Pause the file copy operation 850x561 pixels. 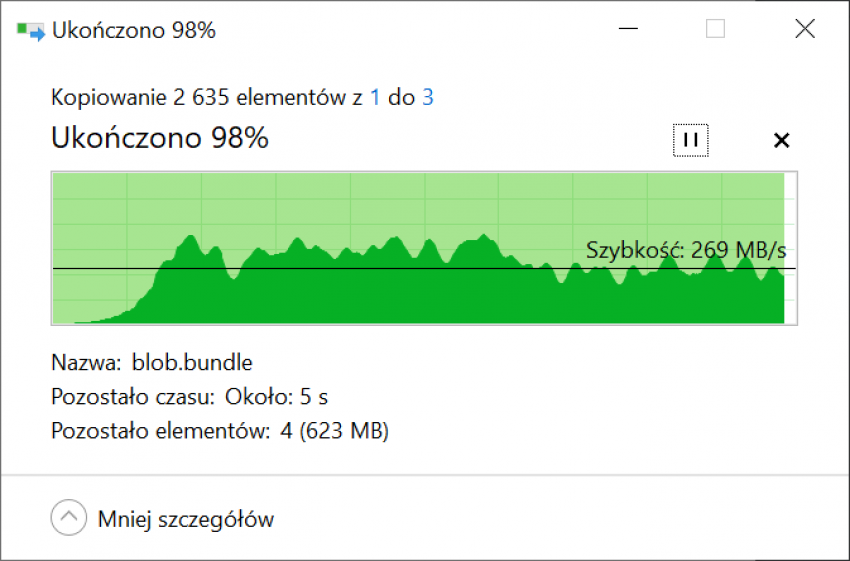click(x=690, y=140)
